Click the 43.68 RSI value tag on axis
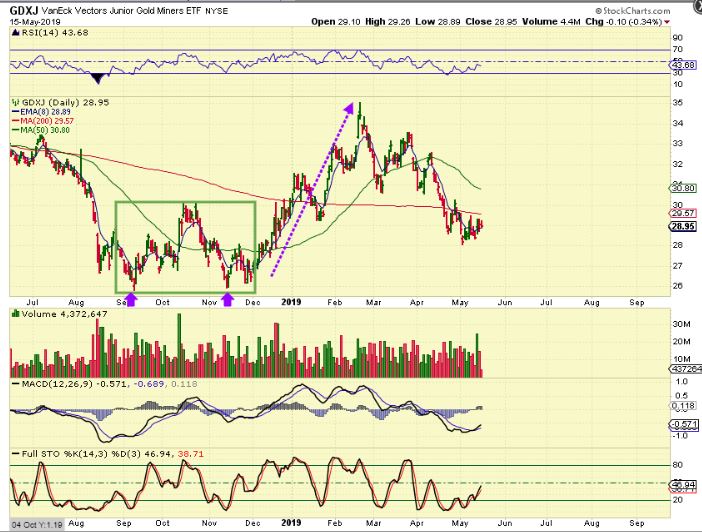This screenshot has width=702, height=532. [683, 65]
